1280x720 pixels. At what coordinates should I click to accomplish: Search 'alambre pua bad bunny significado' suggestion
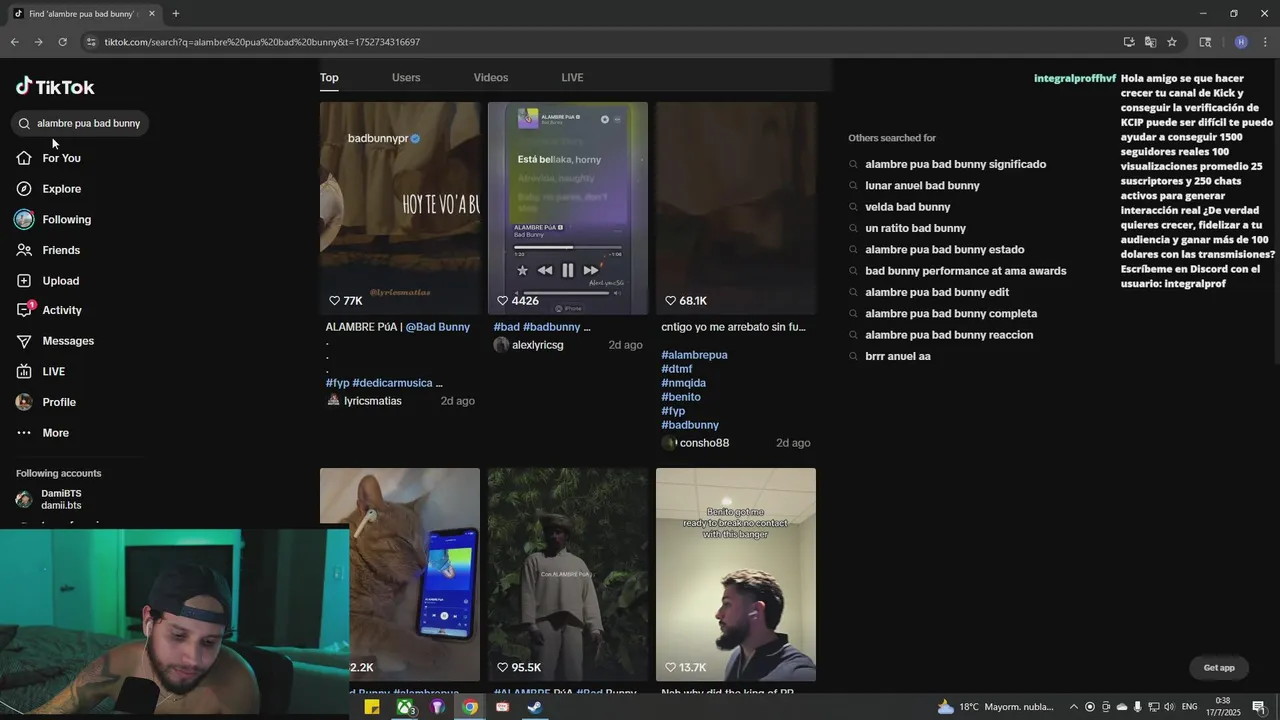point(955,164)
